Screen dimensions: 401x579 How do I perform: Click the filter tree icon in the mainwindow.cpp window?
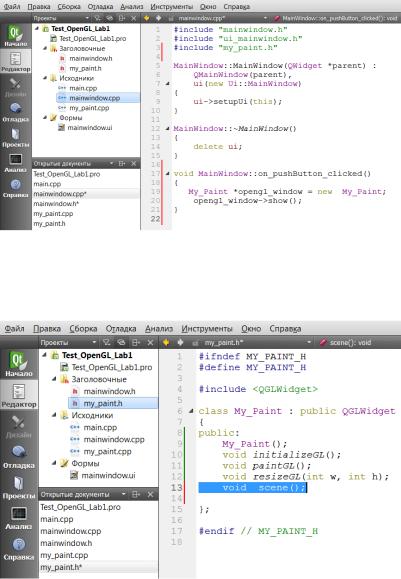coord(97,18)
